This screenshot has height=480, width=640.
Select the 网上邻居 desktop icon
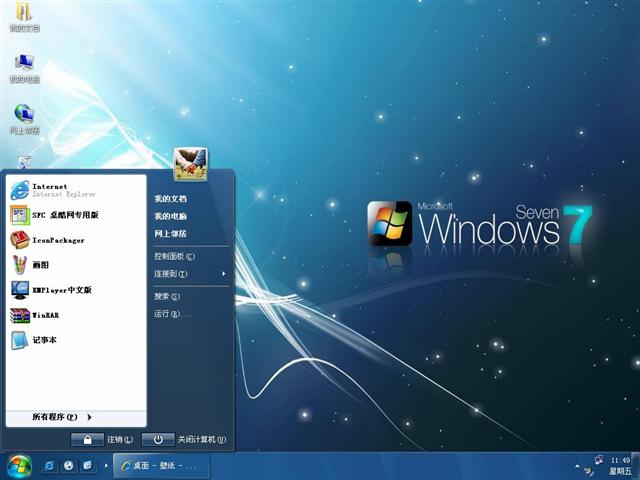(x=24, y=118)
